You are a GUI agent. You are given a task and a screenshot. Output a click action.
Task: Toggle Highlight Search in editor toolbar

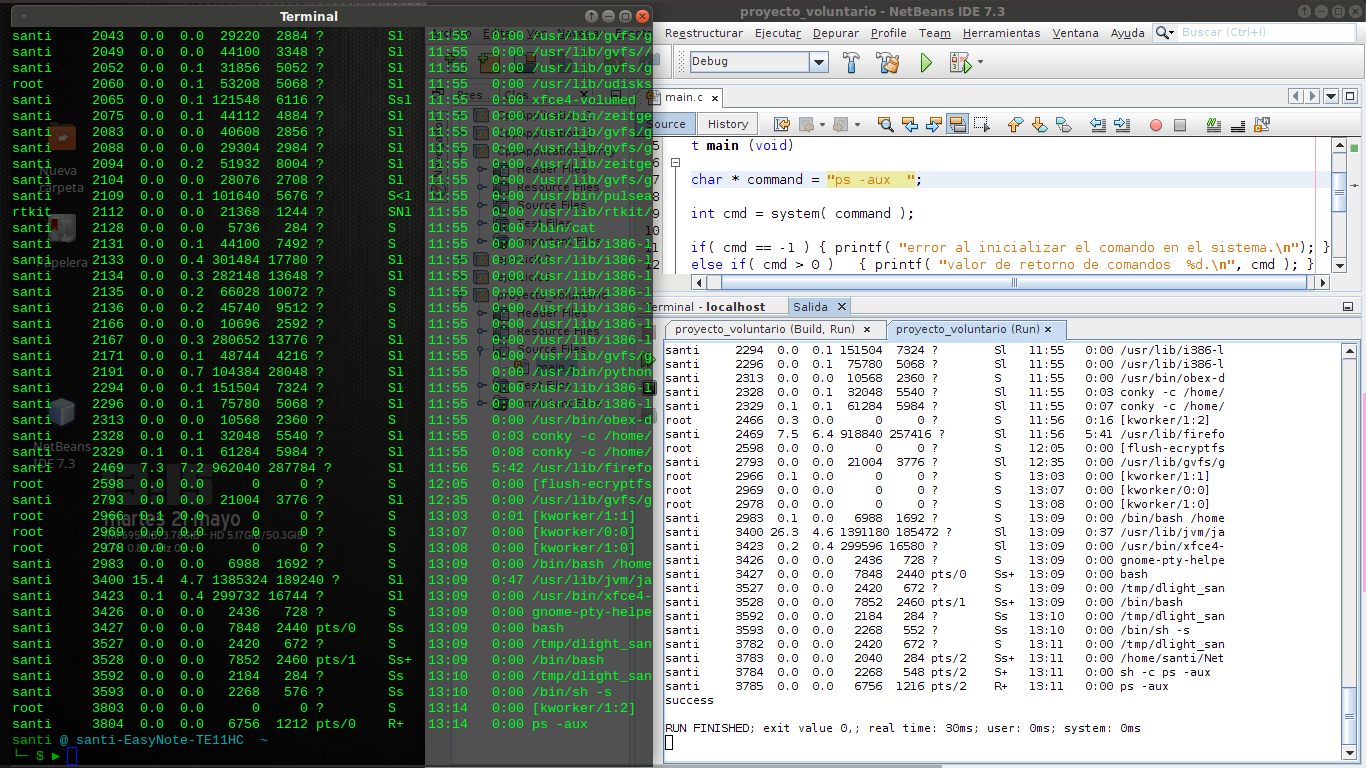tap(958, 125)
